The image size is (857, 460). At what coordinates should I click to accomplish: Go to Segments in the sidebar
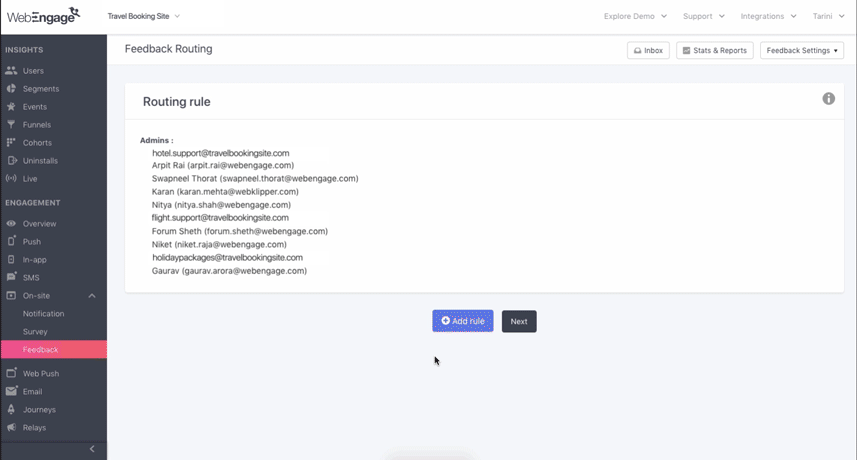coord(41,89)
